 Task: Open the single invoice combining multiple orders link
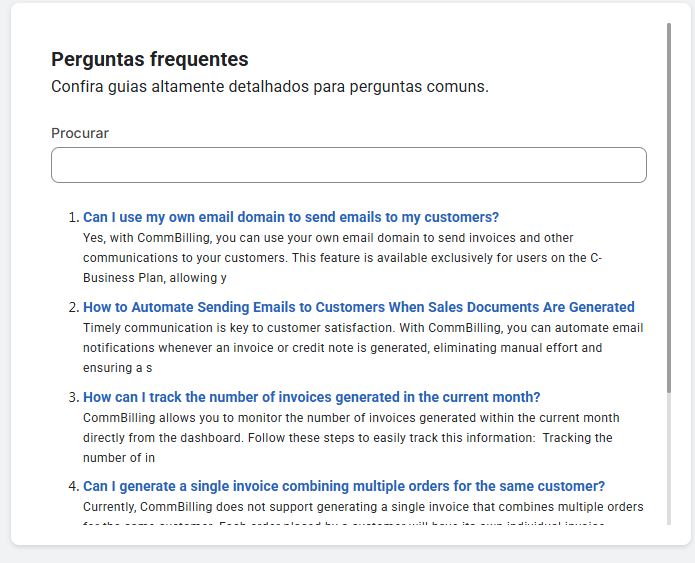[x=343, y=487]
